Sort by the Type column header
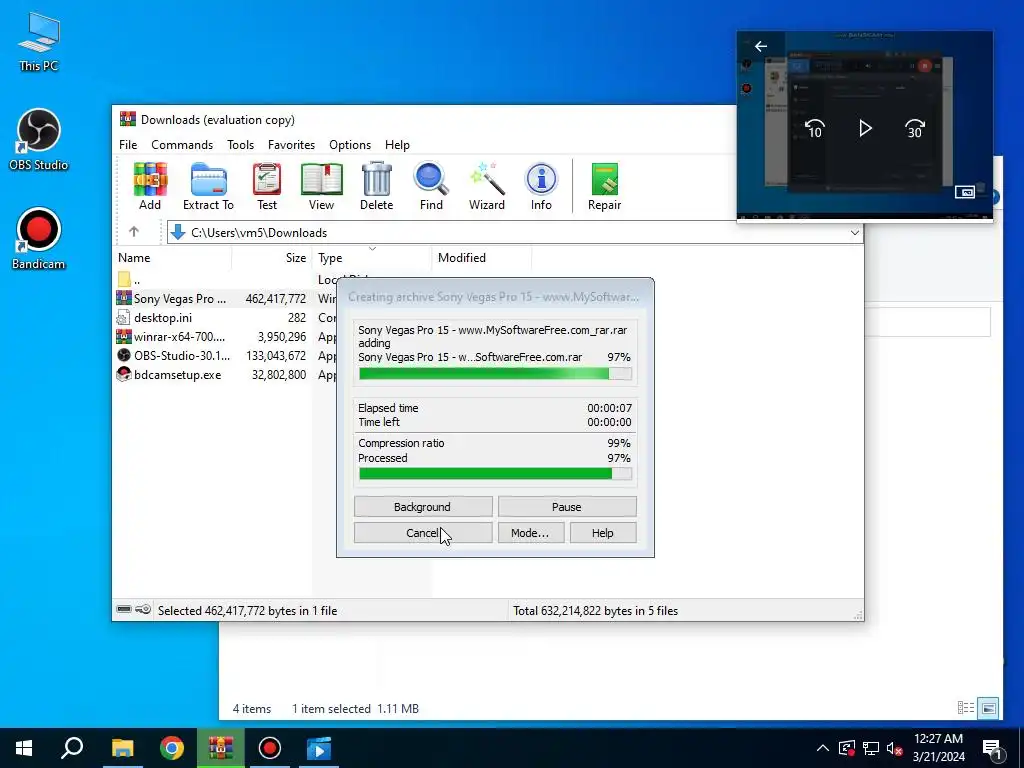 [x=372, y=257]
